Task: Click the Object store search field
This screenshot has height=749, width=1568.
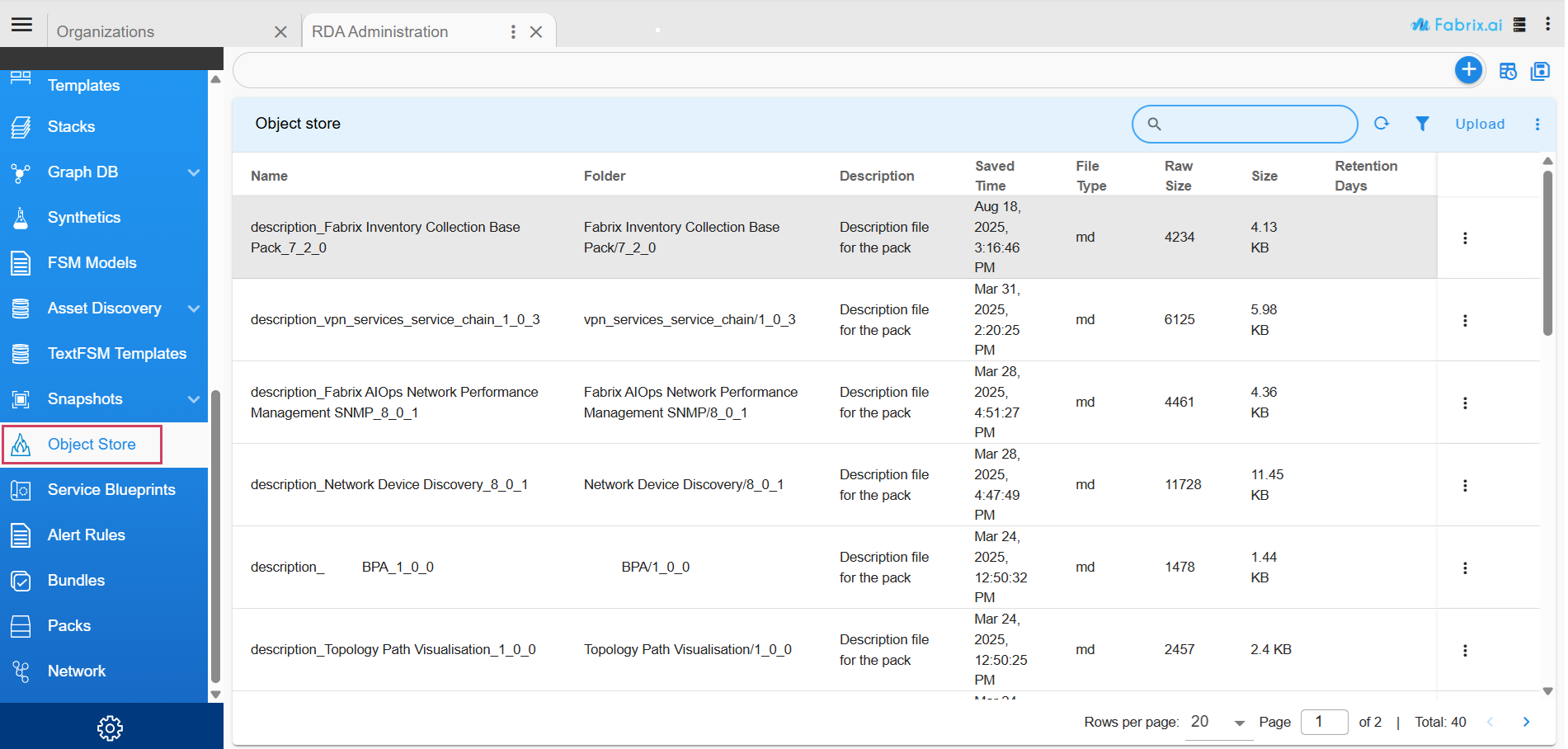Action: click(1254, 124)
